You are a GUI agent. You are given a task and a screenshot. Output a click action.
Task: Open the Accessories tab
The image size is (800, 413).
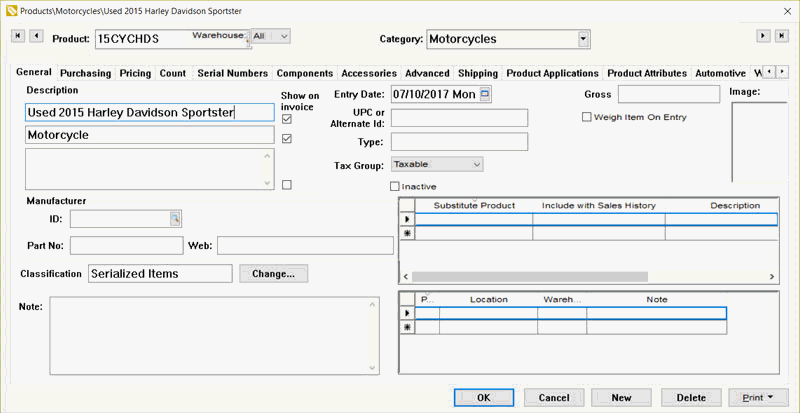click(369, 74)
